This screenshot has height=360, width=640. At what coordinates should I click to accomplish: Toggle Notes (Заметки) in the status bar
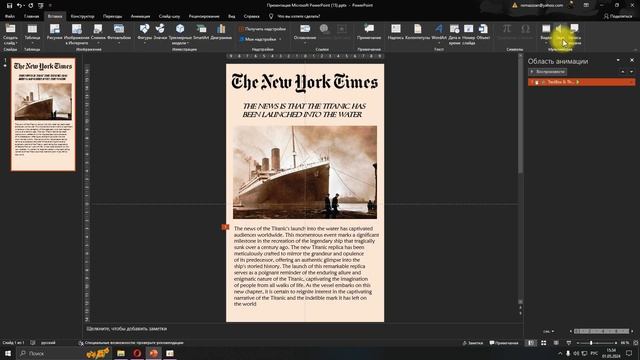pyautogui.click(x=473, y=343)
